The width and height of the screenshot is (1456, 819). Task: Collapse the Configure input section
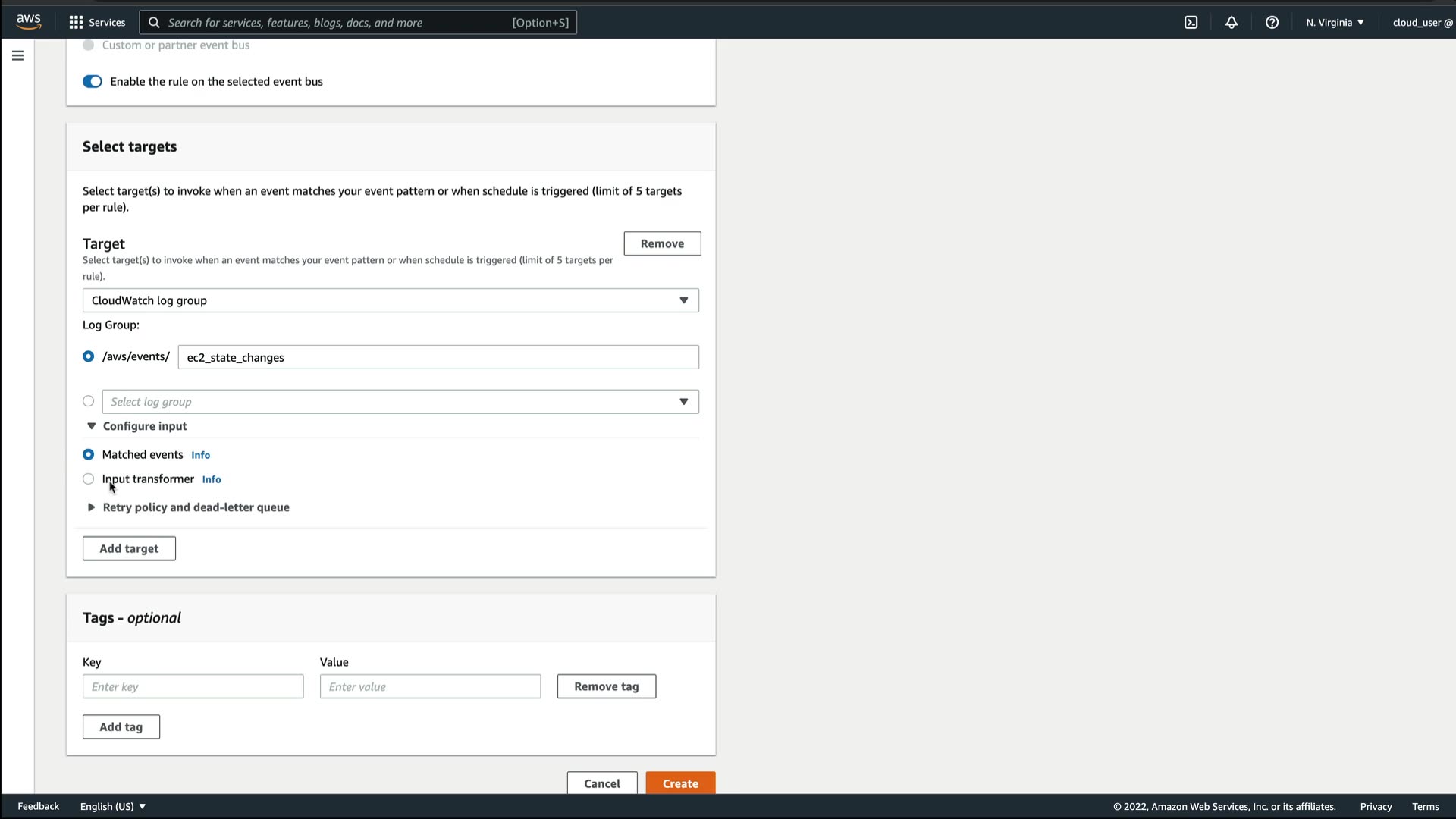tap(144, 426)
